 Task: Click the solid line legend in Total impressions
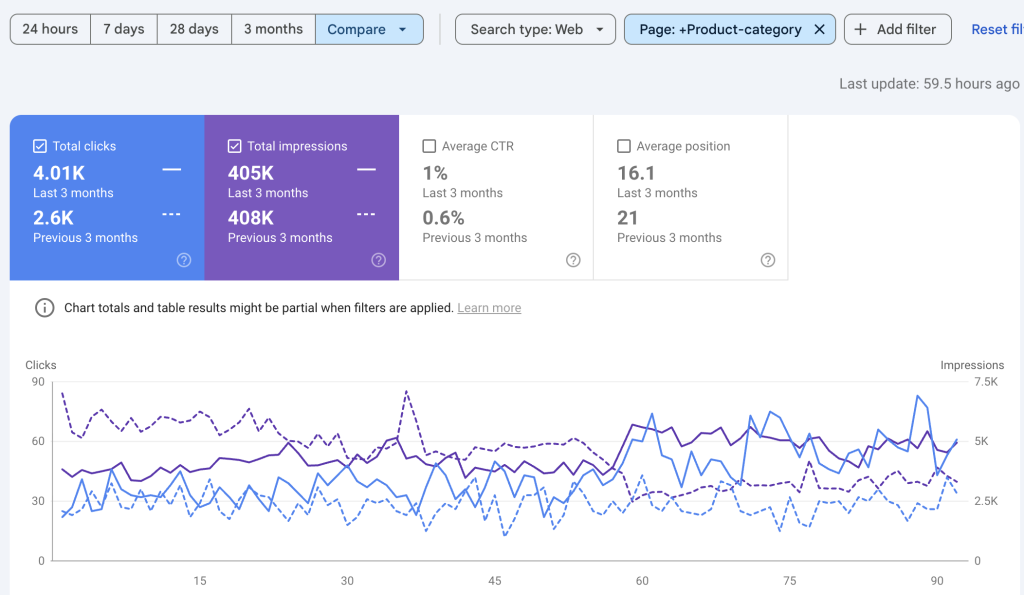[366, 170]
